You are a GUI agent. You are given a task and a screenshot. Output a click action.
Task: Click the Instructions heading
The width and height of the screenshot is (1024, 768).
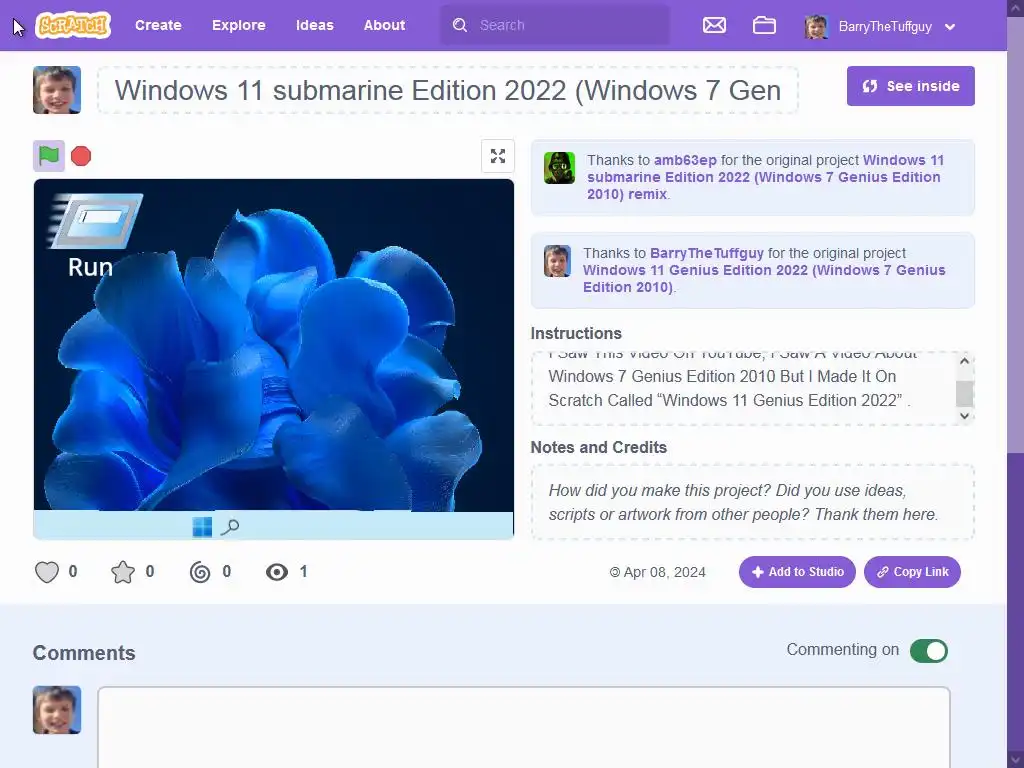[576, 333]
